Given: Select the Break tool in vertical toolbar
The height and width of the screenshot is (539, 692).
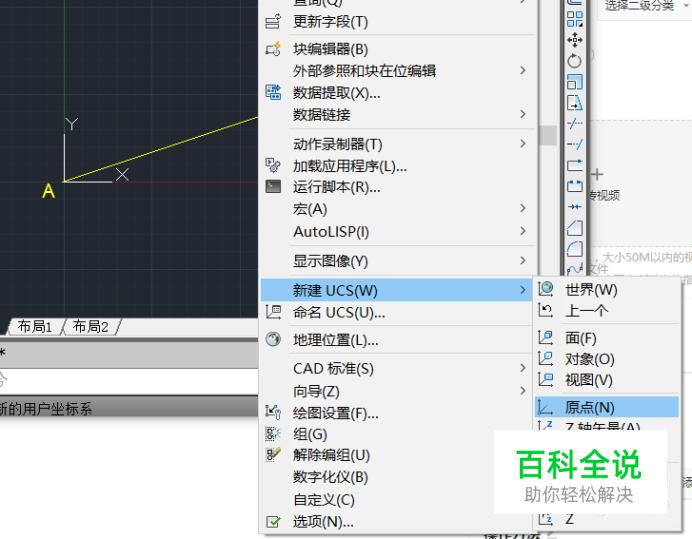Looking at the screenshot, I should coord(575,186).
